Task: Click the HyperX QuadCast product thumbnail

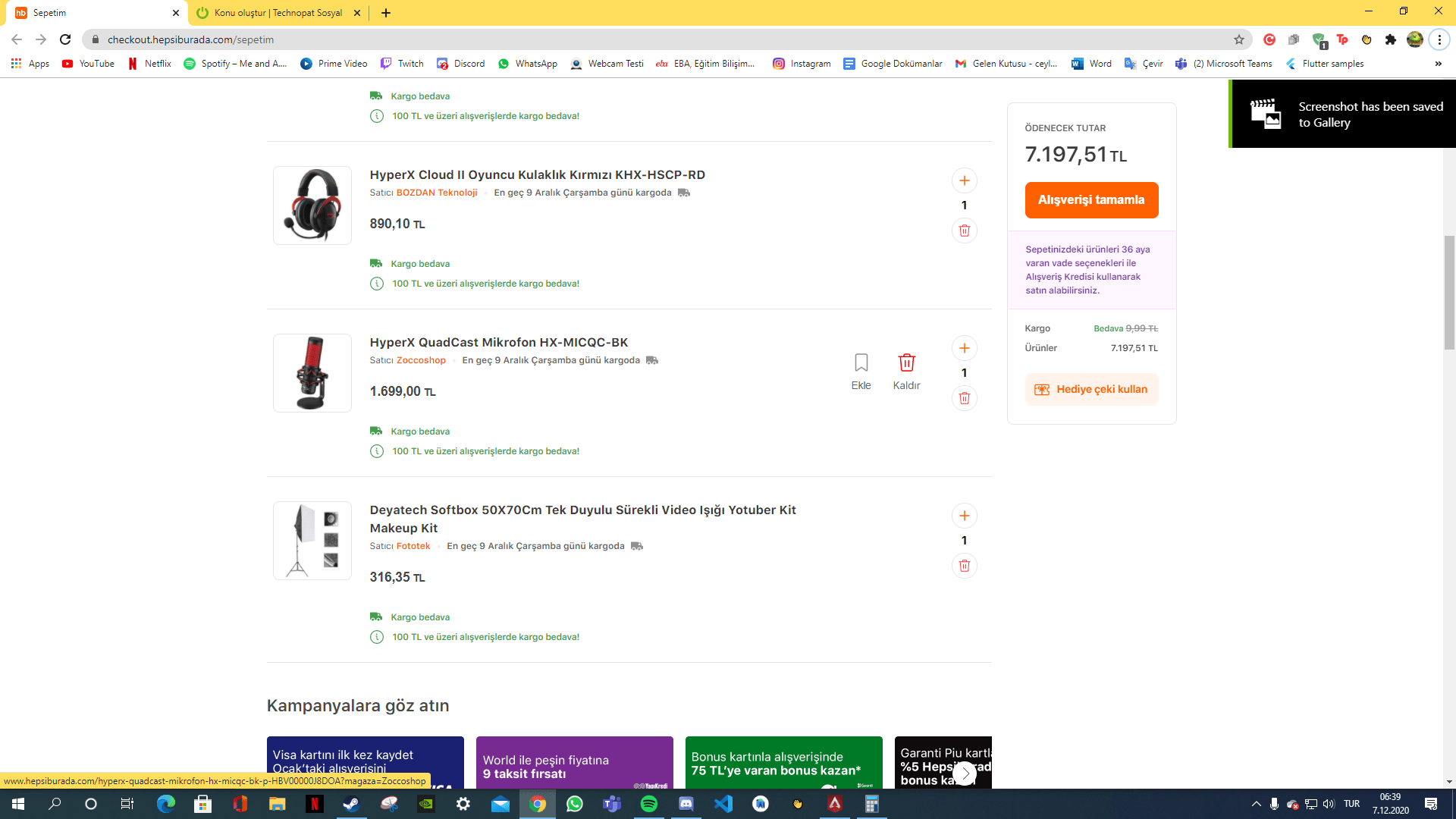Action: [x=312, y=373]
